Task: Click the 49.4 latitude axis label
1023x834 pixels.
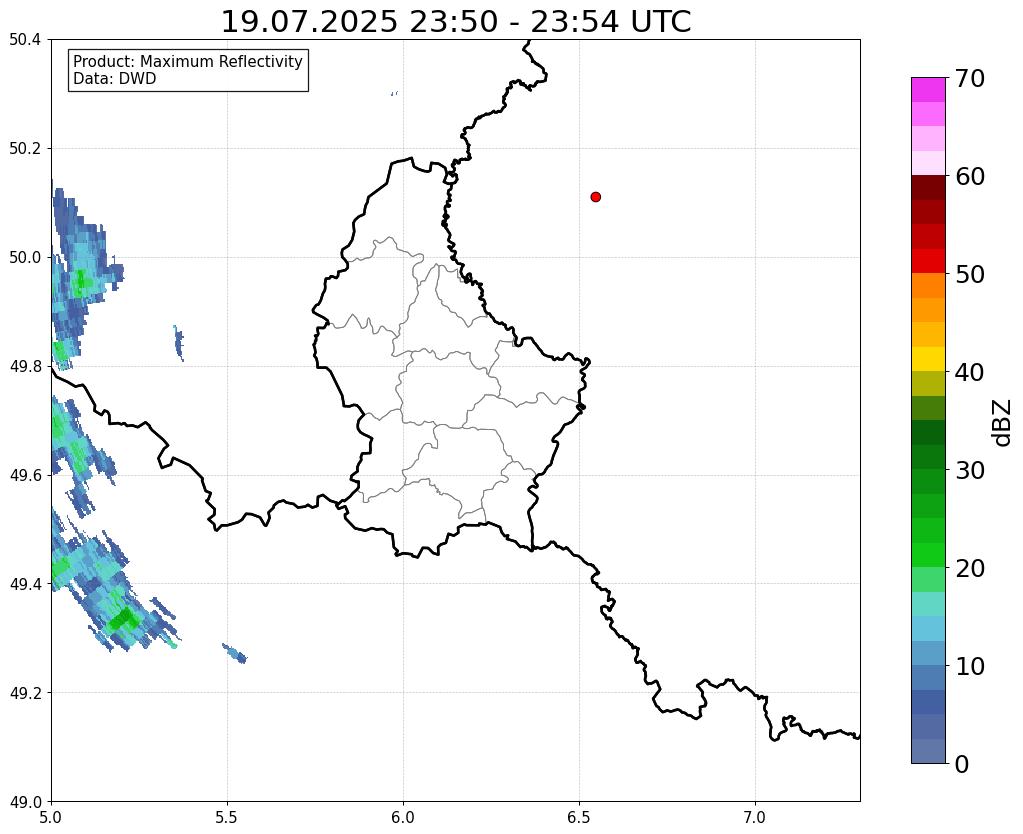Action: [25, 584]
